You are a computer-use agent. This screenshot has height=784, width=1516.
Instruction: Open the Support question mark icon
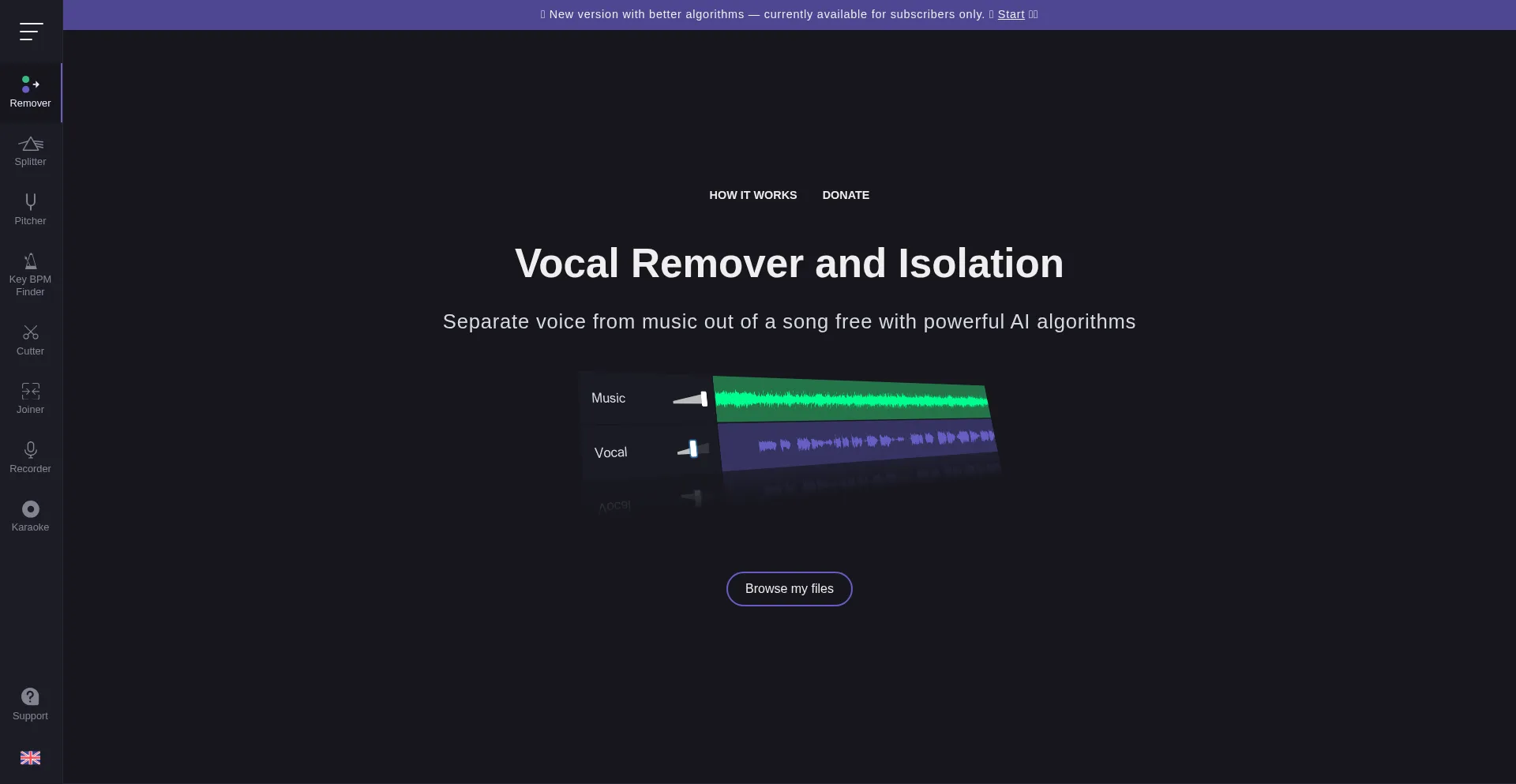point(30,696)
